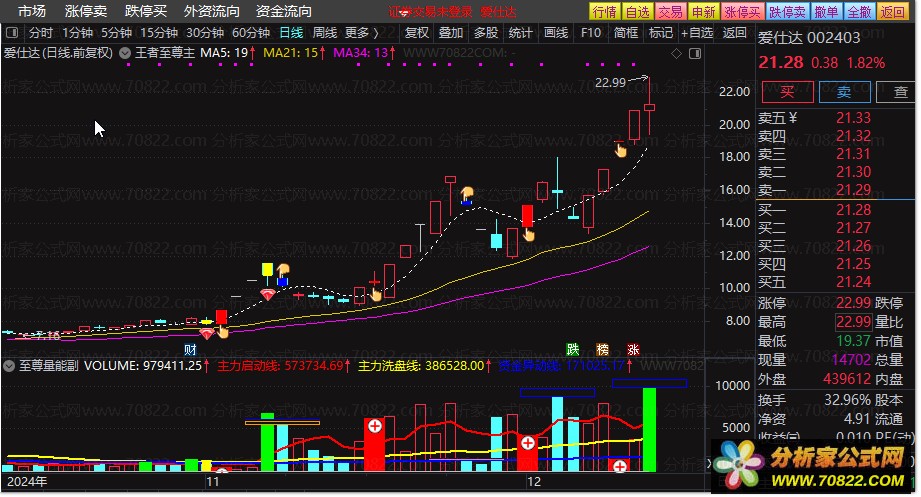Click the diamond icon in chart header

[x=676, y=53]
